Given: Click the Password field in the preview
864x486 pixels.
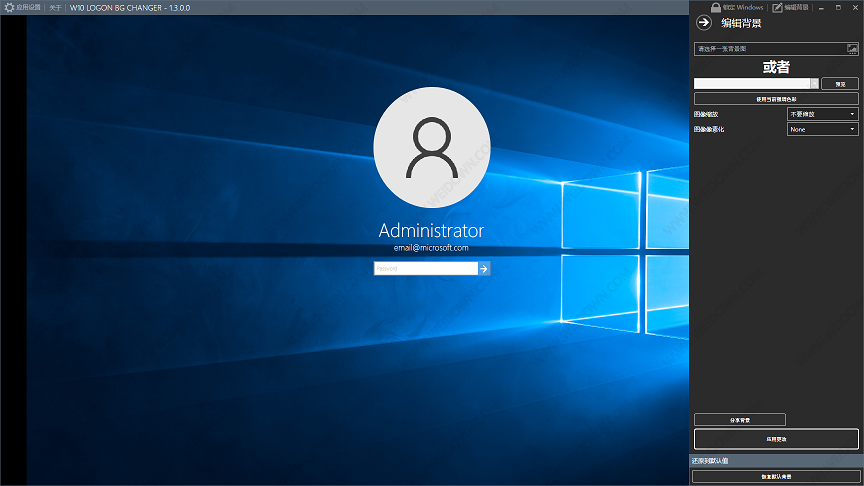Looking at the screenshot, I should pyautogui.click(x=425, y=268).
